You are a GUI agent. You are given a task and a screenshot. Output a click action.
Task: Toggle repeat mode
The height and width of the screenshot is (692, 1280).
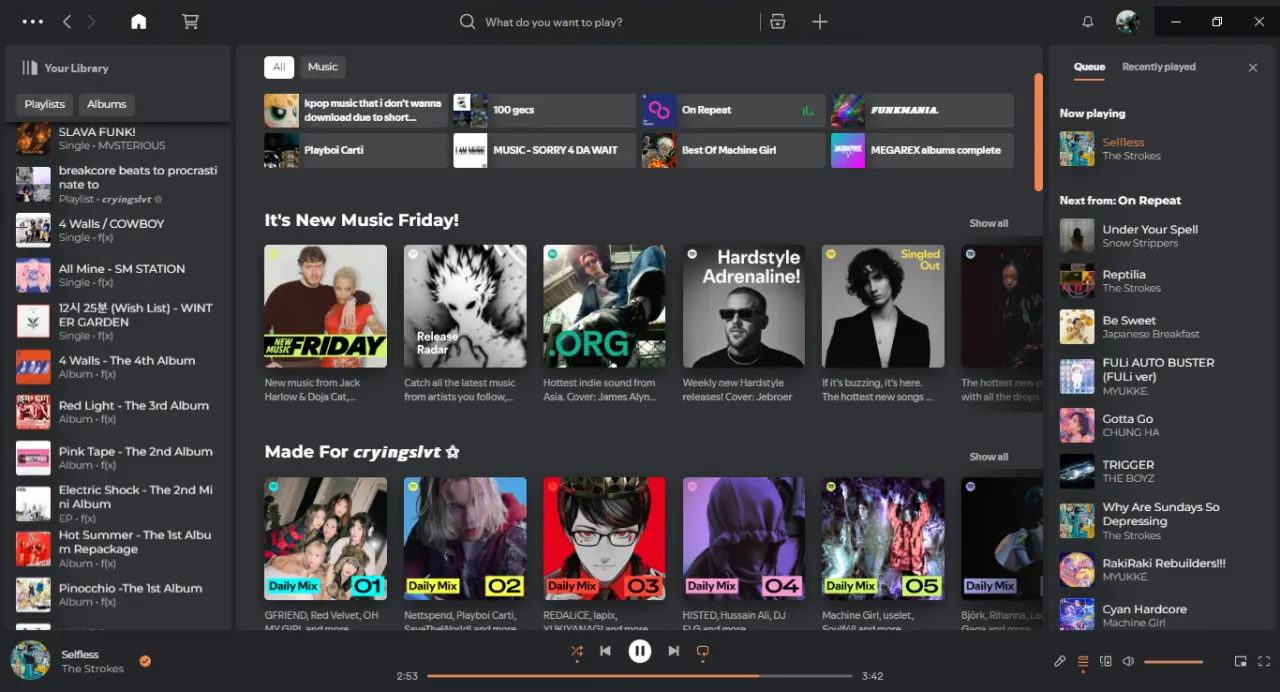click(702, 651)
